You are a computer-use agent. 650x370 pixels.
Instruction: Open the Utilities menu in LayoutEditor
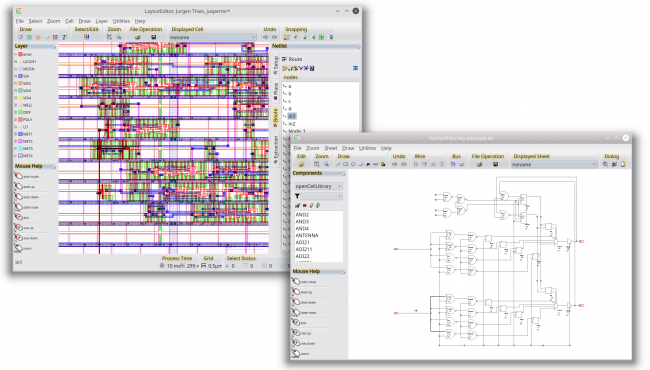coord(121,21)
